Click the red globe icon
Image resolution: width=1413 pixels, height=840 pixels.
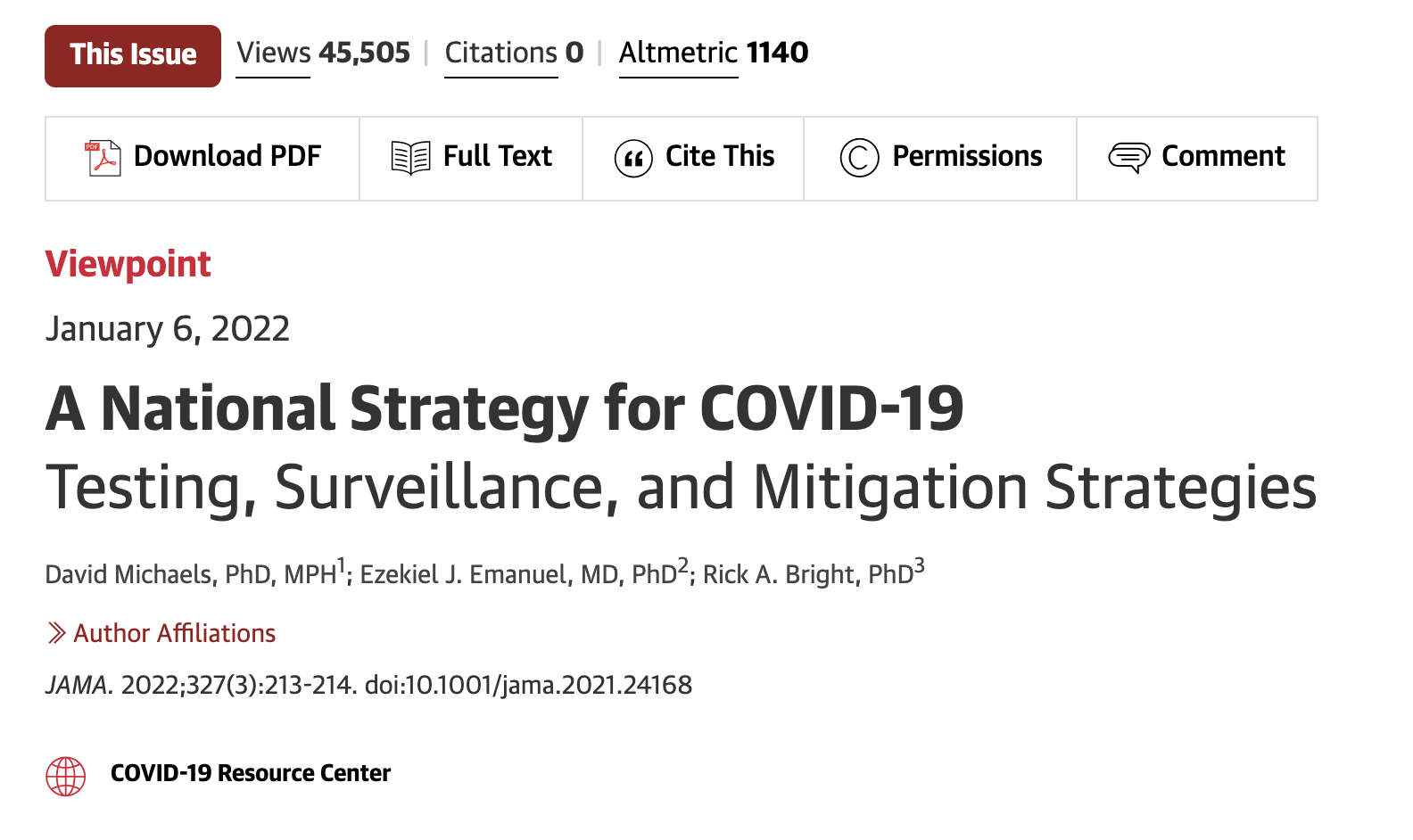66,776
